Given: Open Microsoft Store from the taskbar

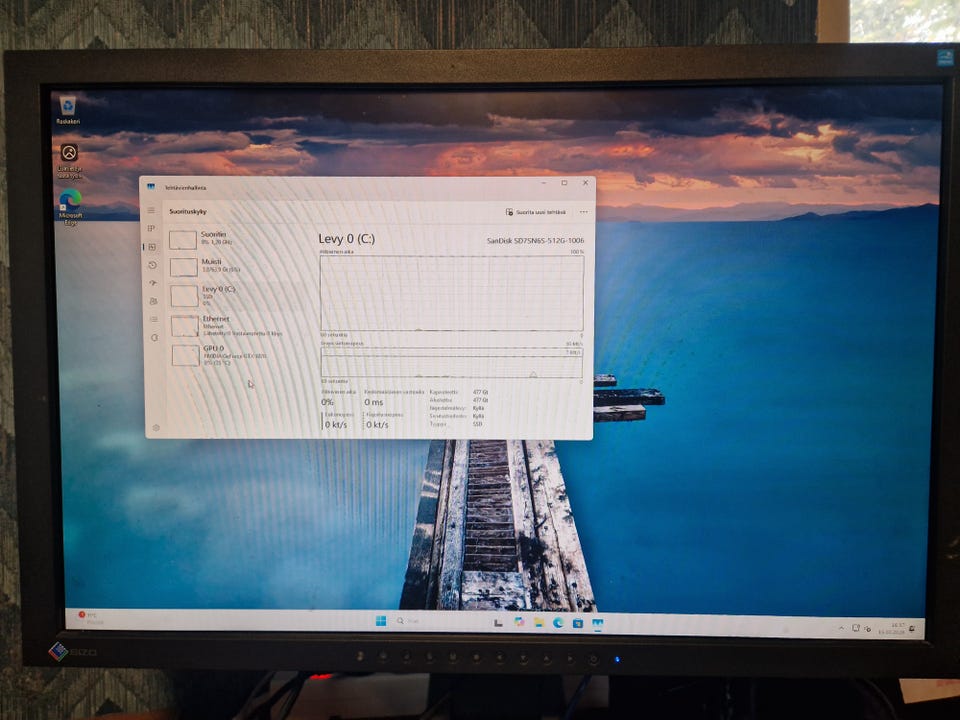Looking at the screenshot, I should pos(577,623).
